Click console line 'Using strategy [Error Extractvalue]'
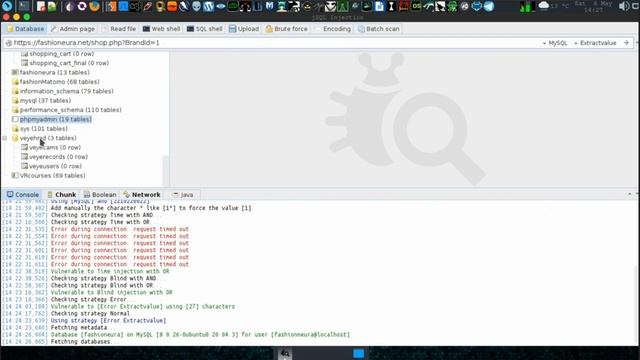 [x=108, y=320]
